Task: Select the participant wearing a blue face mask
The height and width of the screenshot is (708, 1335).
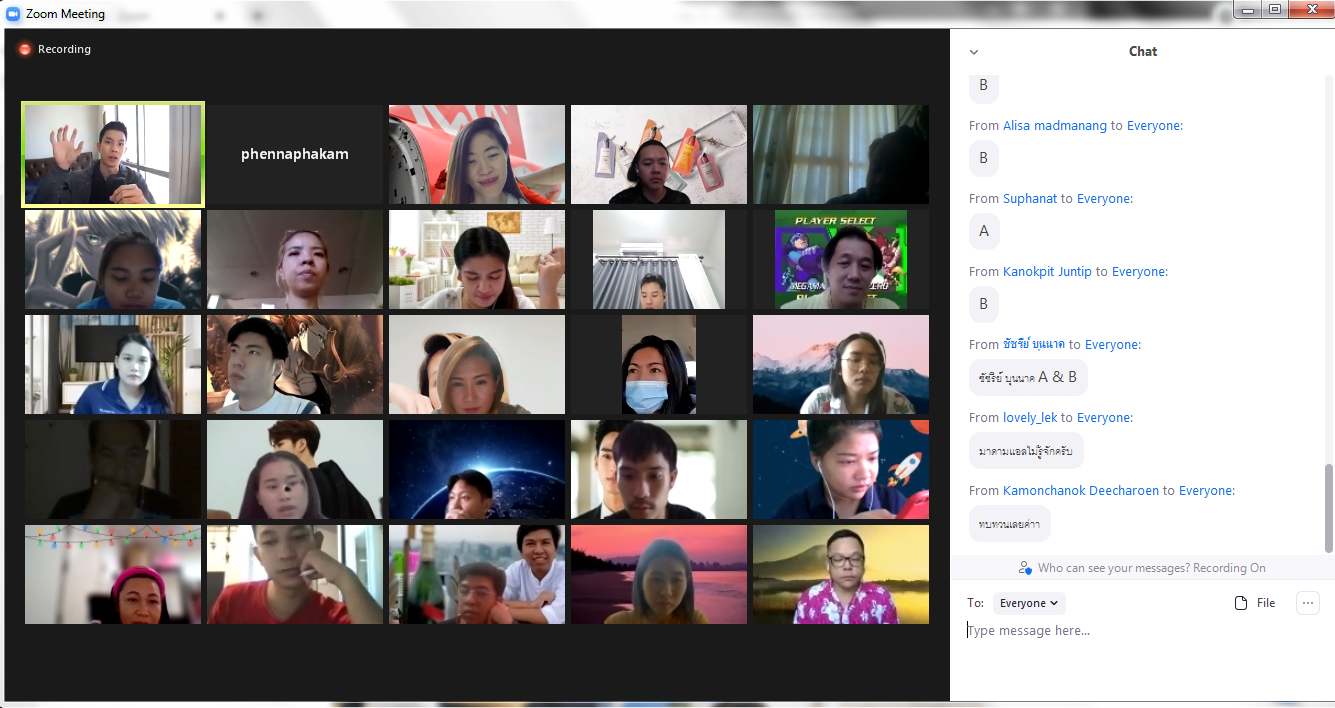Action: tap(658, 365)
